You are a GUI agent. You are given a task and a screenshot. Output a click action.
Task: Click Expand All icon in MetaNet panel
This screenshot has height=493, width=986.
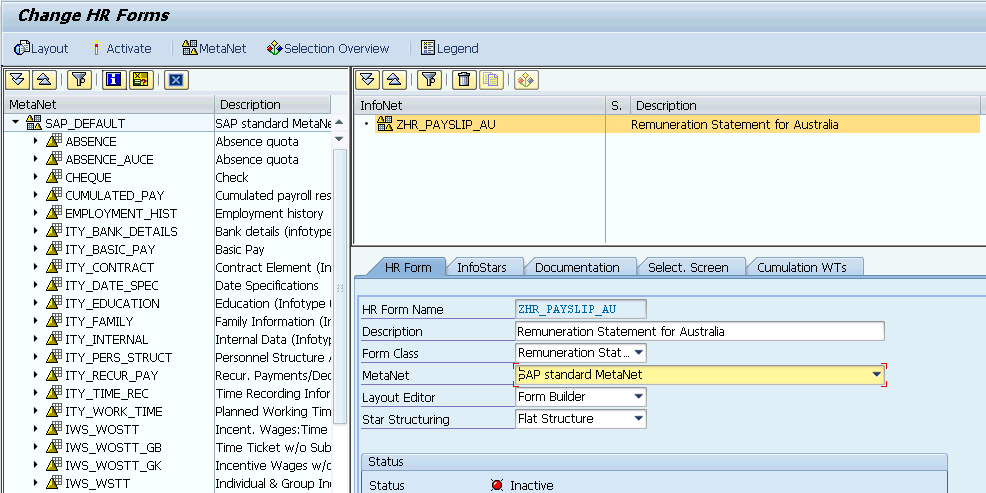pyautogui.click(x=17, y=80)
